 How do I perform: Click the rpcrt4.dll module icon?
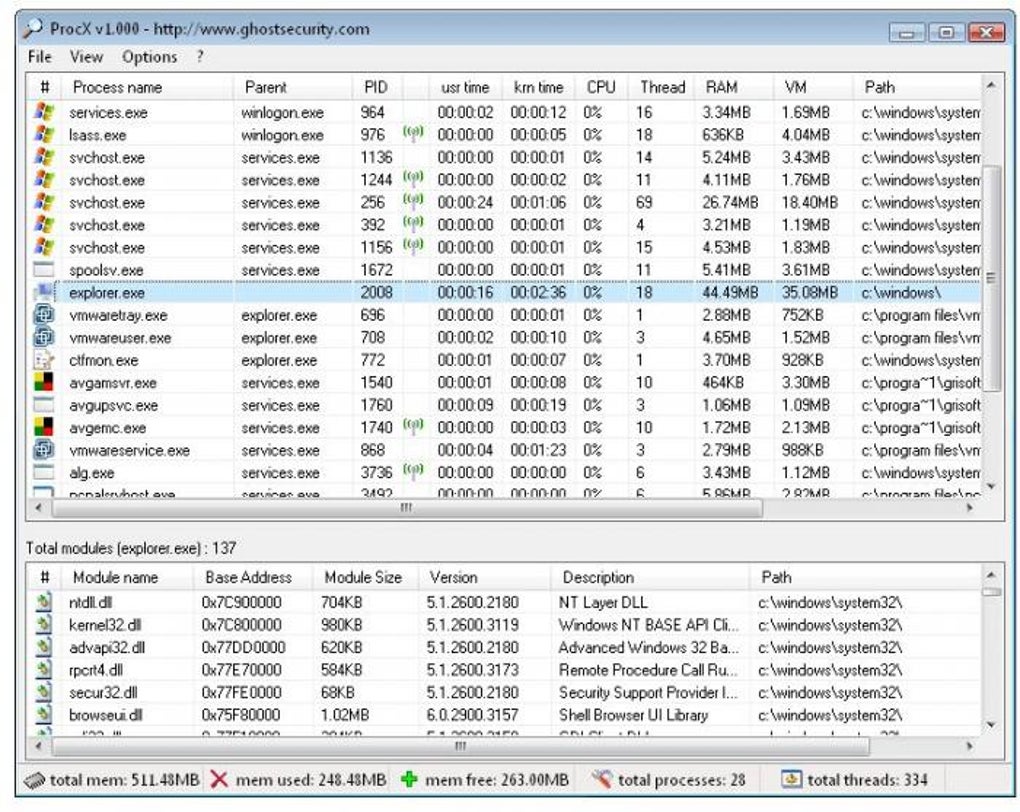coord(44,670)
